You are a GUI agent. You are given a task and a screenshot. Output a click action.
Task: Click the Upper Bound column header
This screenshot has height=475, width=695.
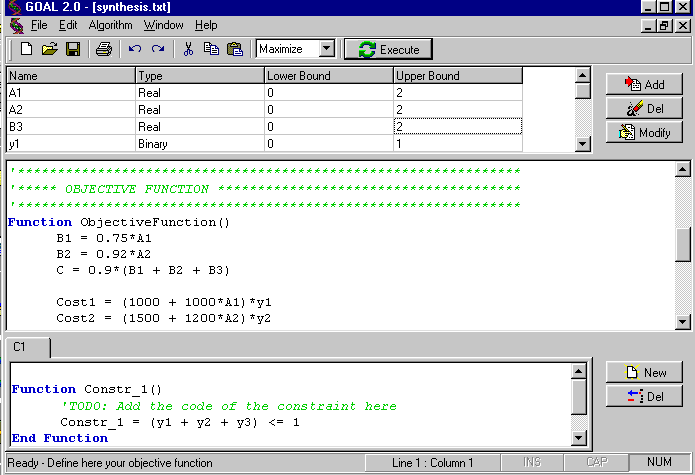click(458, 76)
